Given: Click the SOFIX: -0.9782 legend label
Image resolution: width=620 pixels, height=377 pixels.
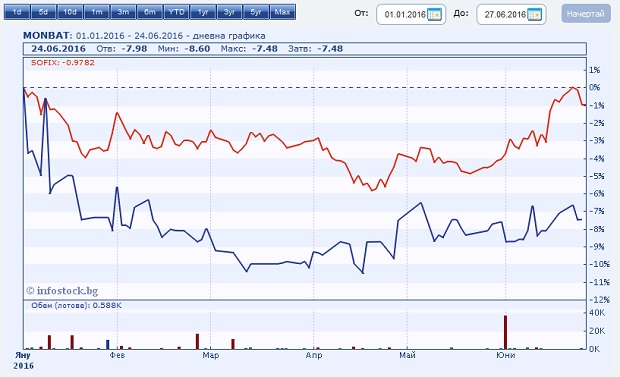Looking at the screenshot, I should 63,63.
